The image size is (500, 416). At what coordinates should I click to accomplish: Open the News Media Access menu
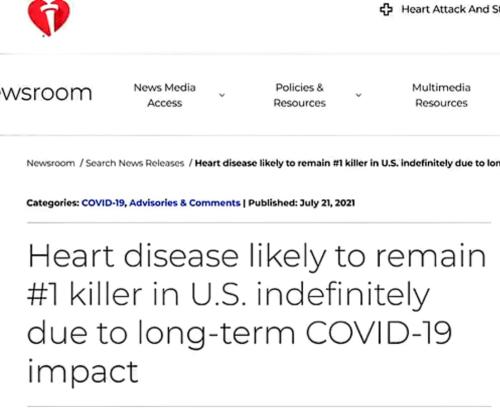(165, 95)
